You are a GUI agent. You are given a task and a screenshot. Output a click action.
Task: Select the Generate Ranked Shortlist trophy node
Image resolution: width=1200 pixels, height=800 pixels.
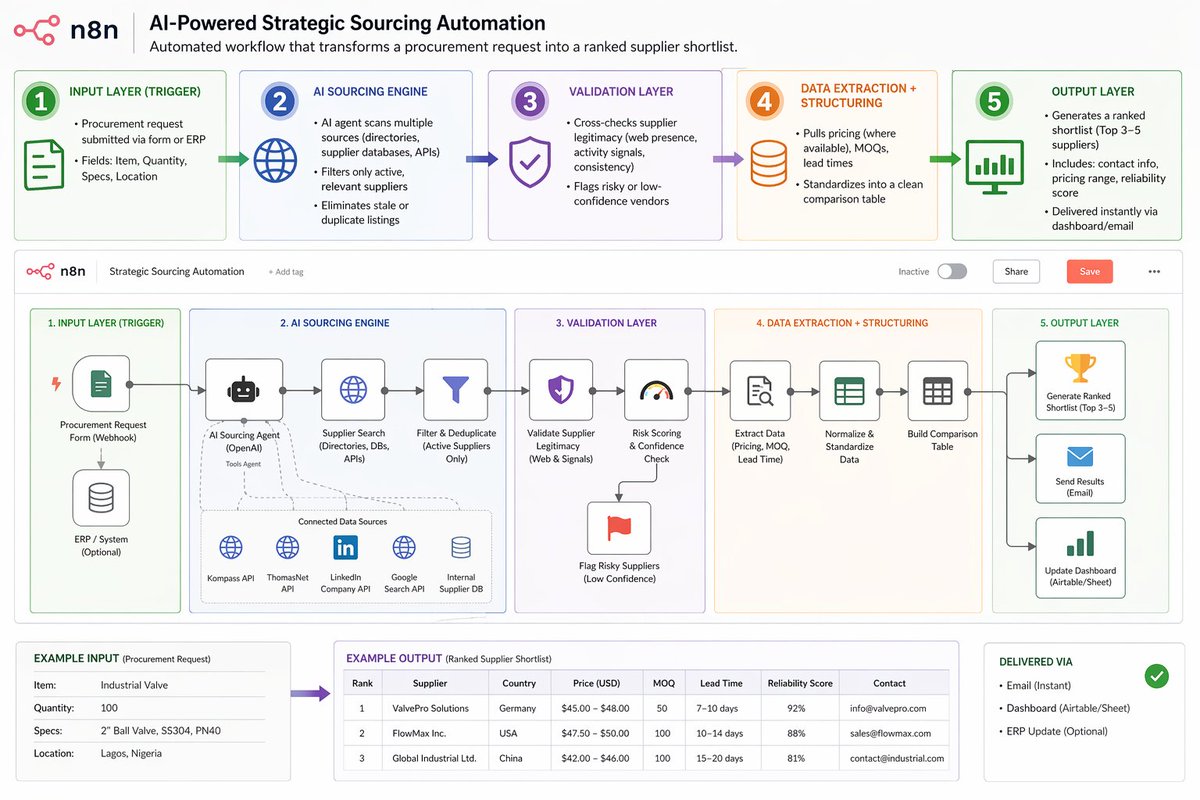1080,380
